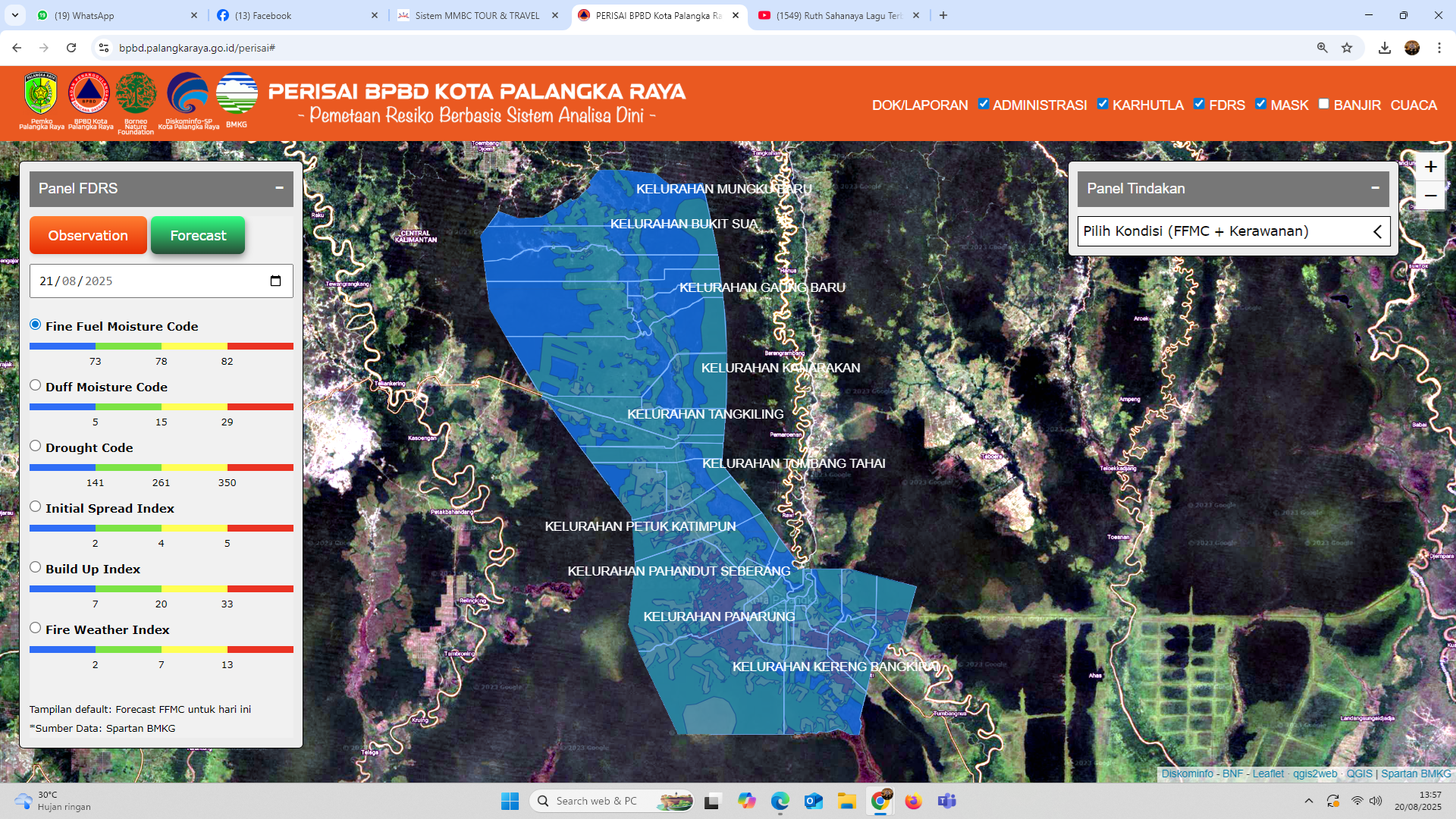Screen dimensions: 1456x819
Task: Enable the BANJIR layer checkbox
Action: pos(1323,104)
